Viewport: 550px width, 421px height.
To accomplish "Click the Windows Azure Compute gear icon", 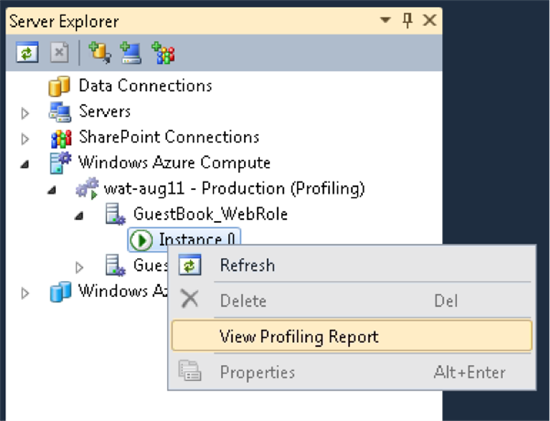I will click(60, 163).
